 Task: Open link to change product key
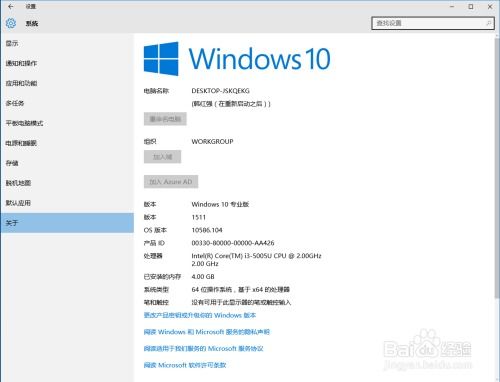[x=200, y=315]
